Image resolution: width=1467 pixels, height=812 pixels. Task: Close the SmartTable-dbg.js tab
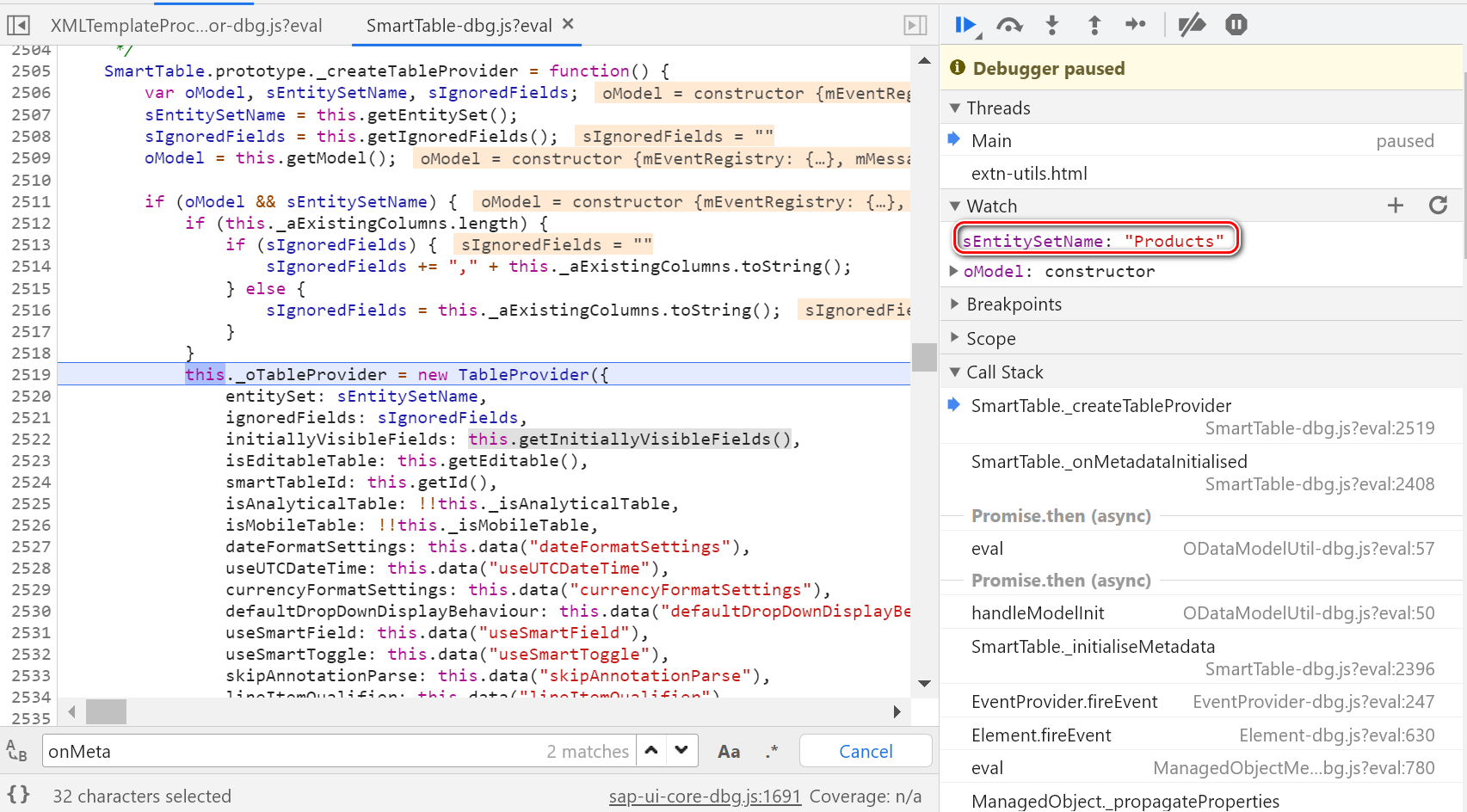[568, 25]
